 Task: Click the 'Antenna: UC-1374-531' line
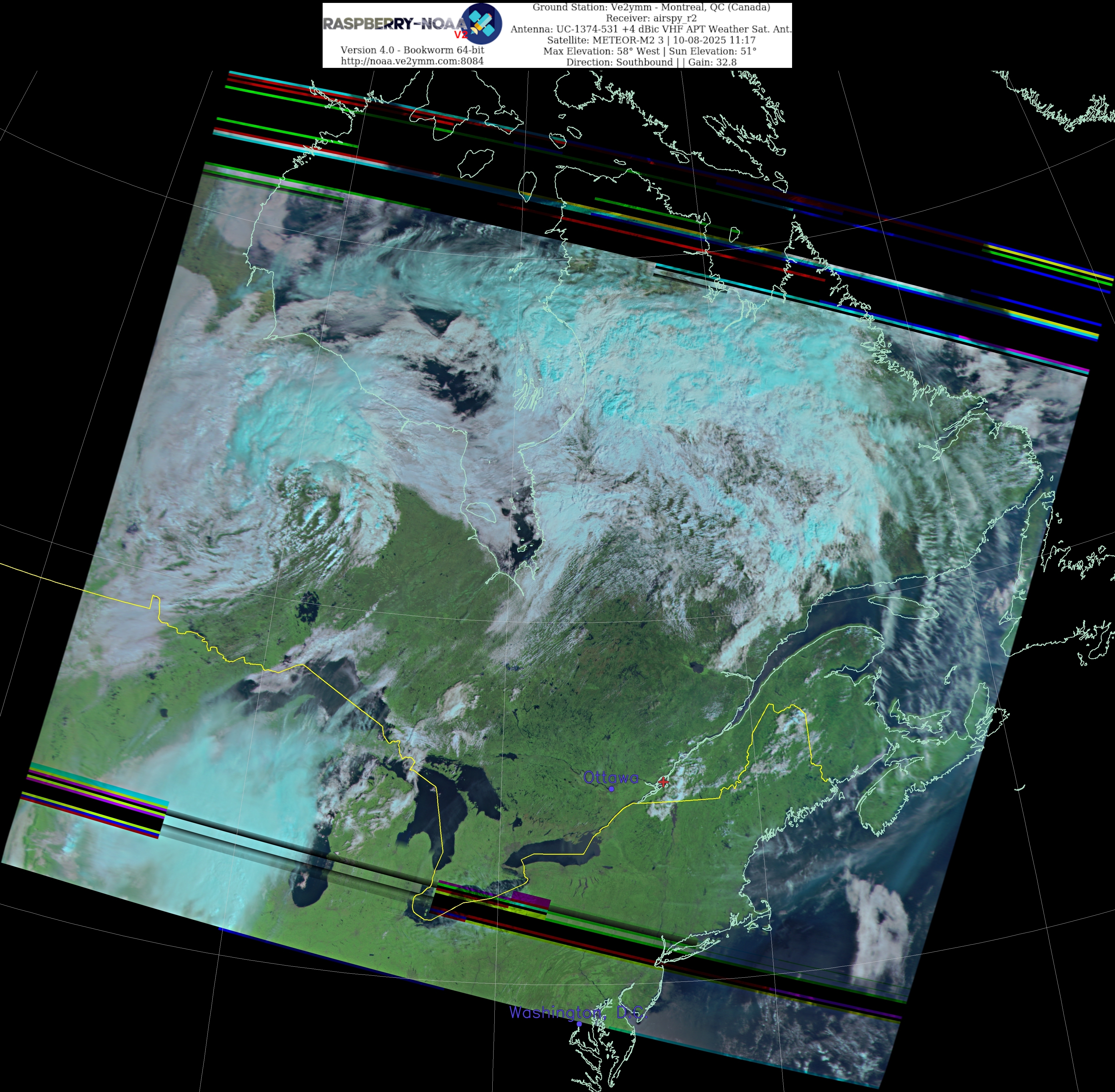651,29
